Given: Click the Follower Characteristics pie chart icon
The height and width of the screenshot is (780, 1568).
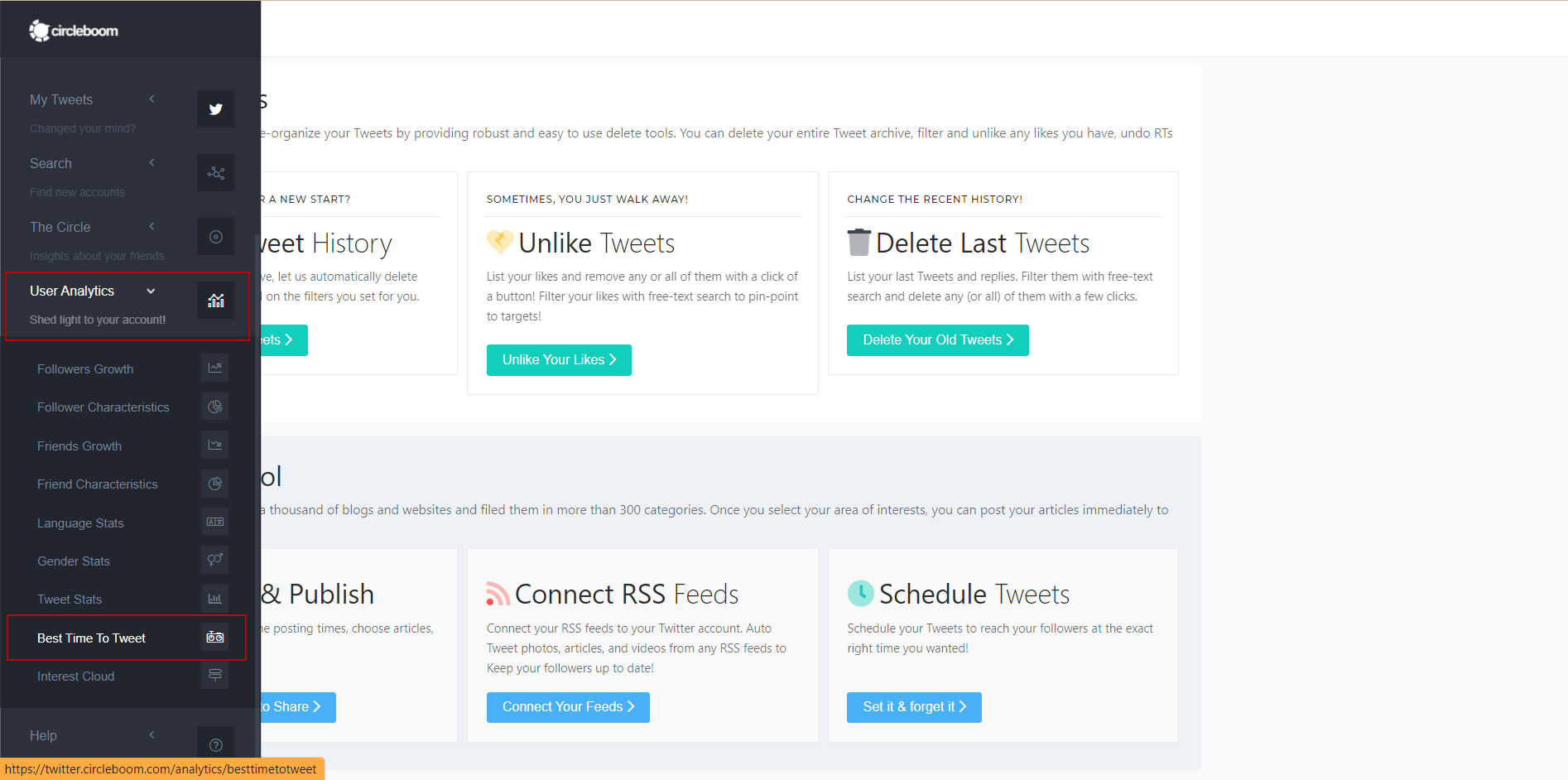Looking at the screenshot, I should (x=214, y=407).
